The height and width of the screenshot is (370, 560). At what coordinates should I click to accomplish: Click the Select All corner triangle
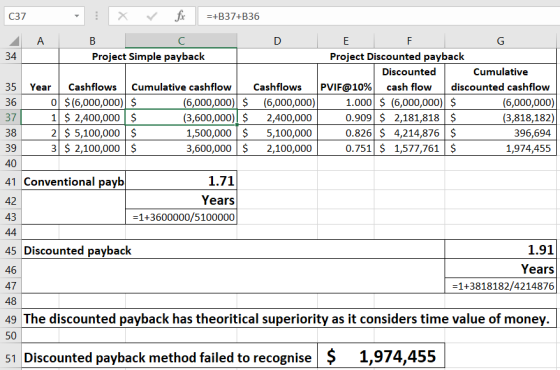(14, 41)
